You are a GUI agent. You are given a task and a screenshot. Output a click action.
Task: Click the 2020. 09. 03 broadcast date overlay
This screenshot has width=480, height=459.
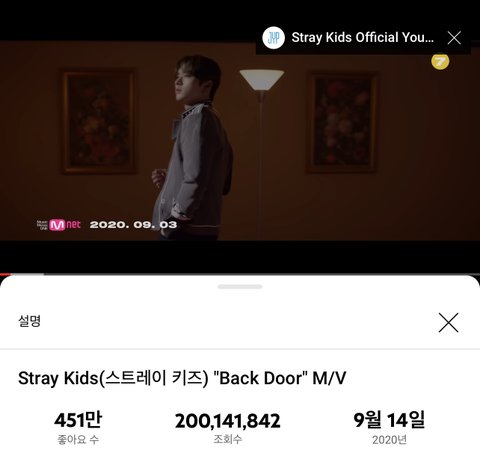point(133,225)
